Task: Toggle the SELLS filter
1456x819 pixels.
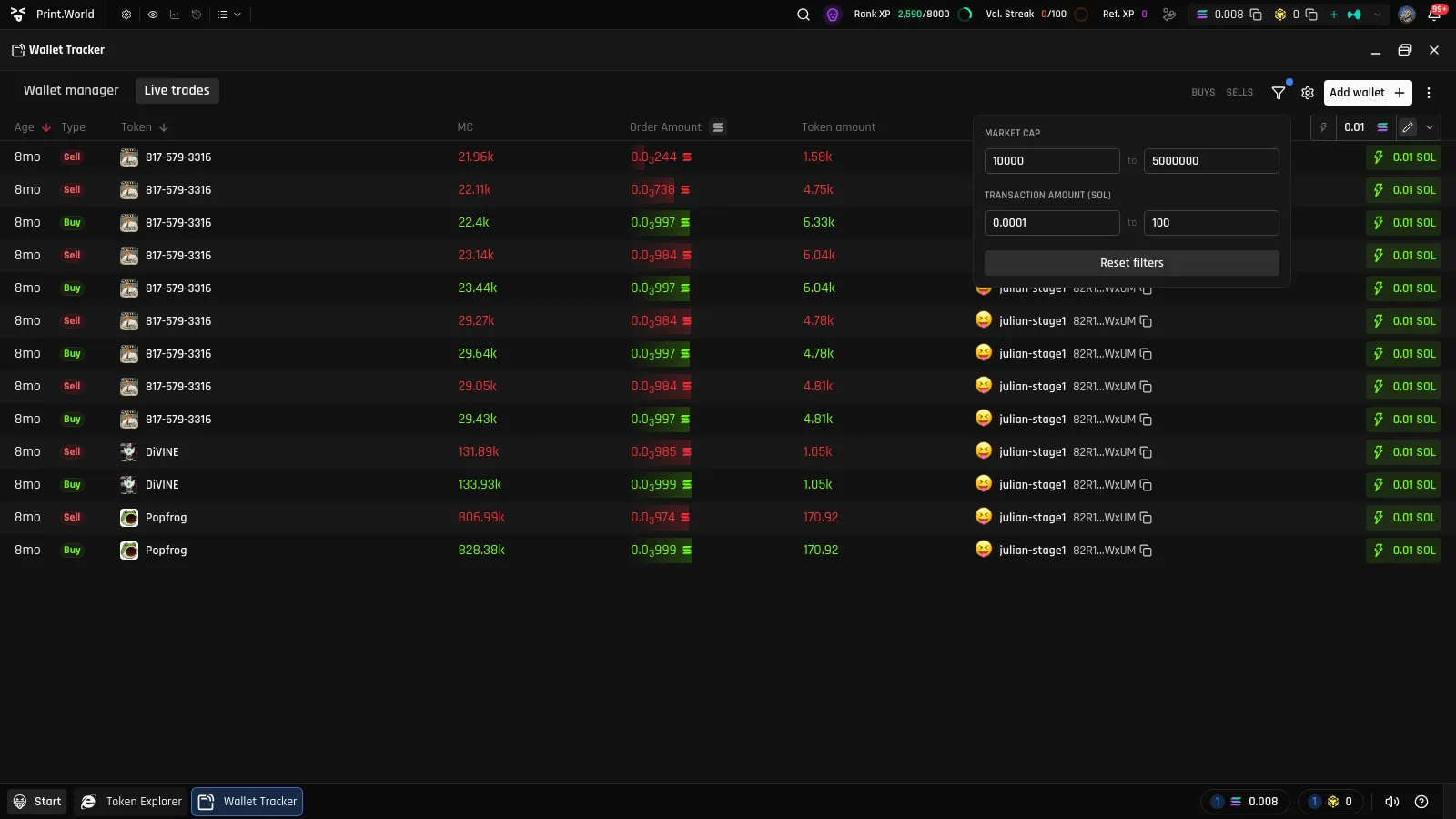Action: coord(1239,93)
